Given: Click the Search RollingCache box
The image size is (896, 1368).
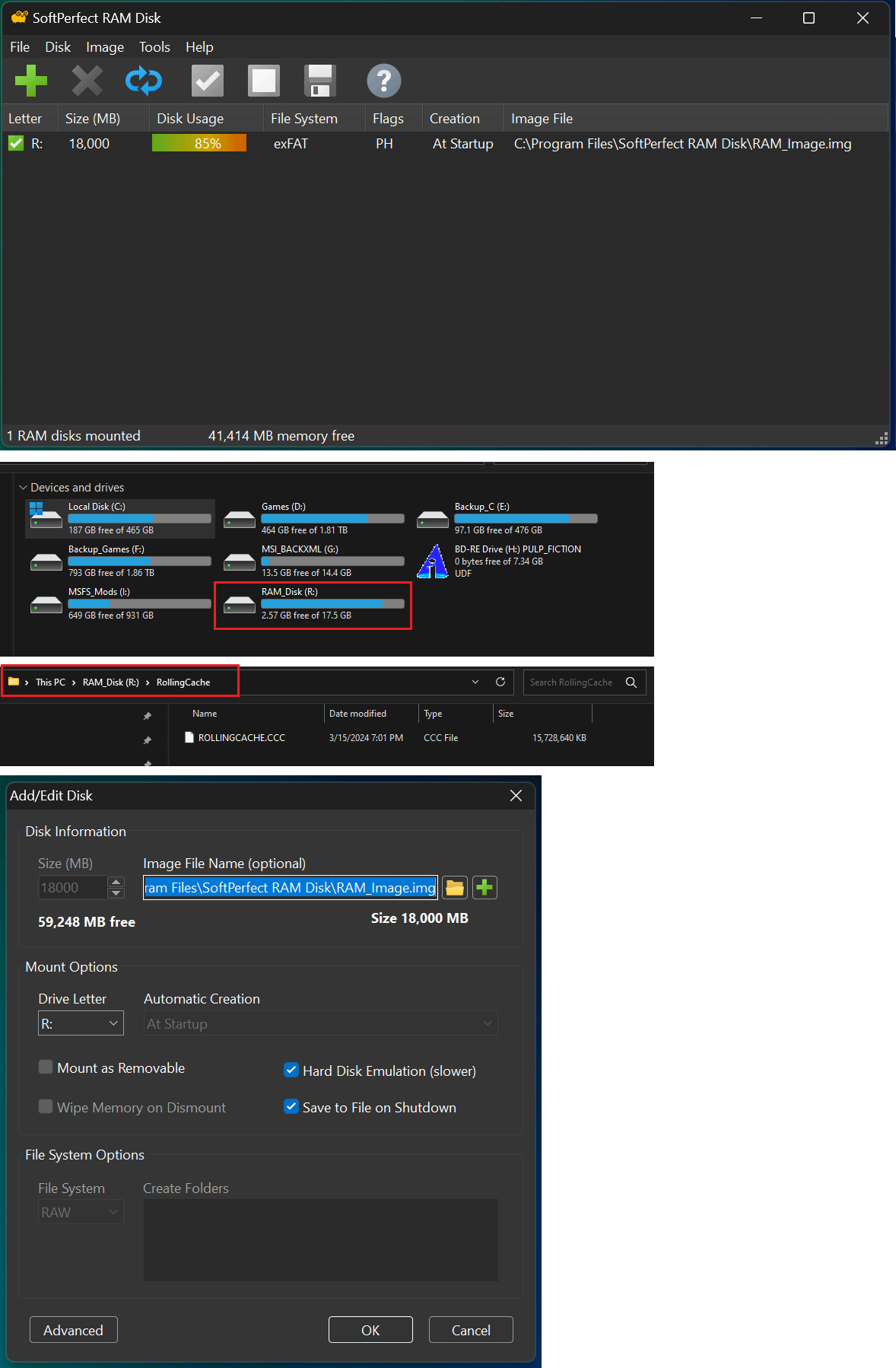Looking at the screenshot, I should pos(584,682).
